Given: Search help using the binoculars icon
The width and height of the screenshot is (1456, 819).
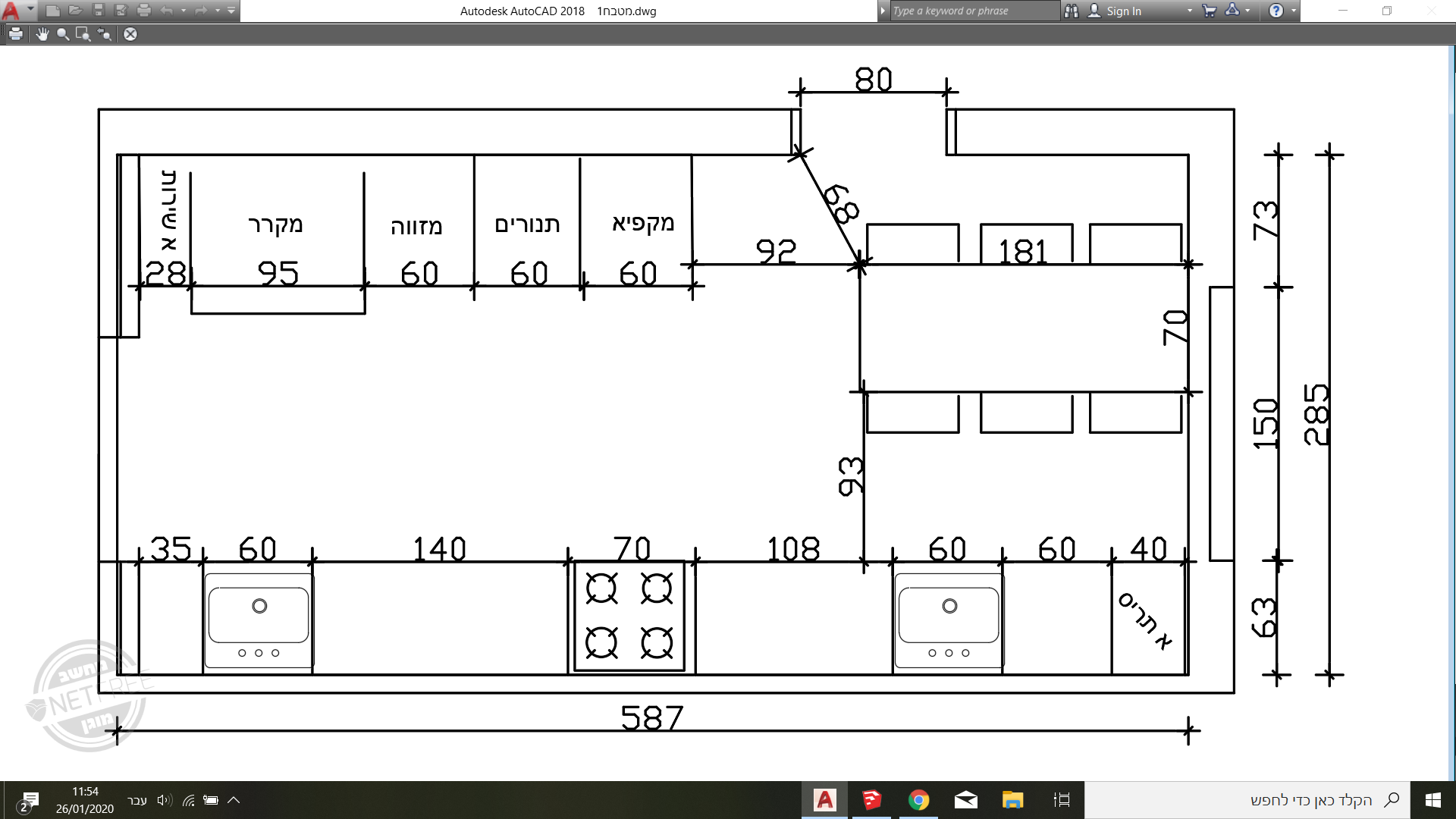Looking at the screenshot, I should [x=1071, y=11].
